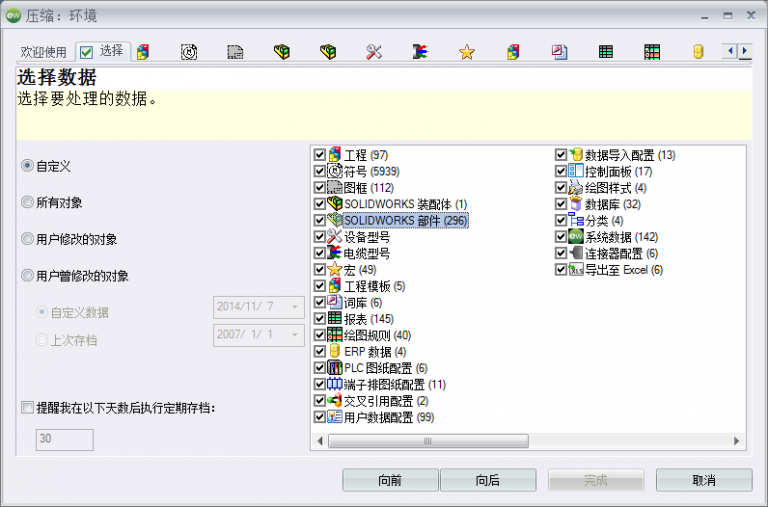Select the 用户曾修改的对象 radio option
768x507 pixels.
tap(27, 275)
